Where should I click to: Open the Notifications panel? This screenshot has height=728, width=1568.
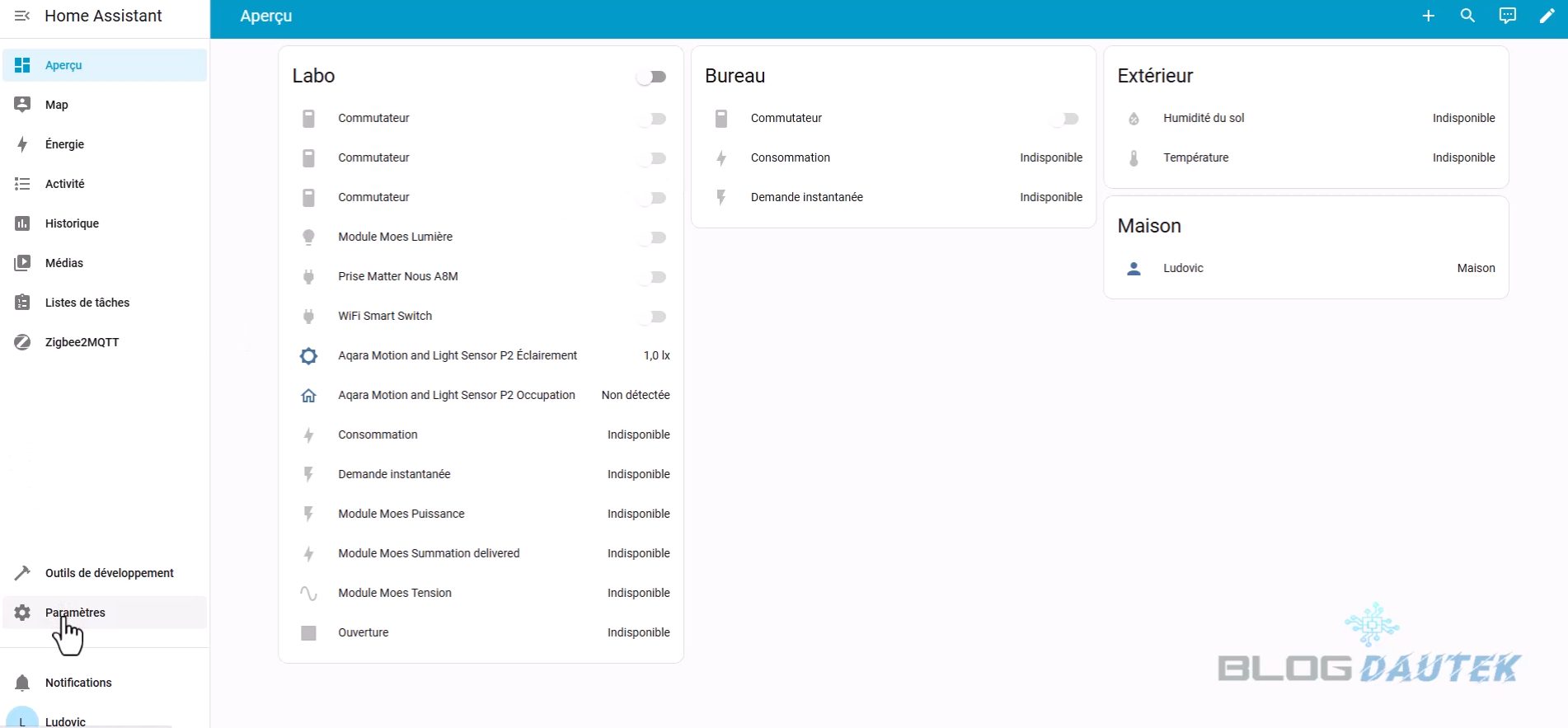click(78, 683)
